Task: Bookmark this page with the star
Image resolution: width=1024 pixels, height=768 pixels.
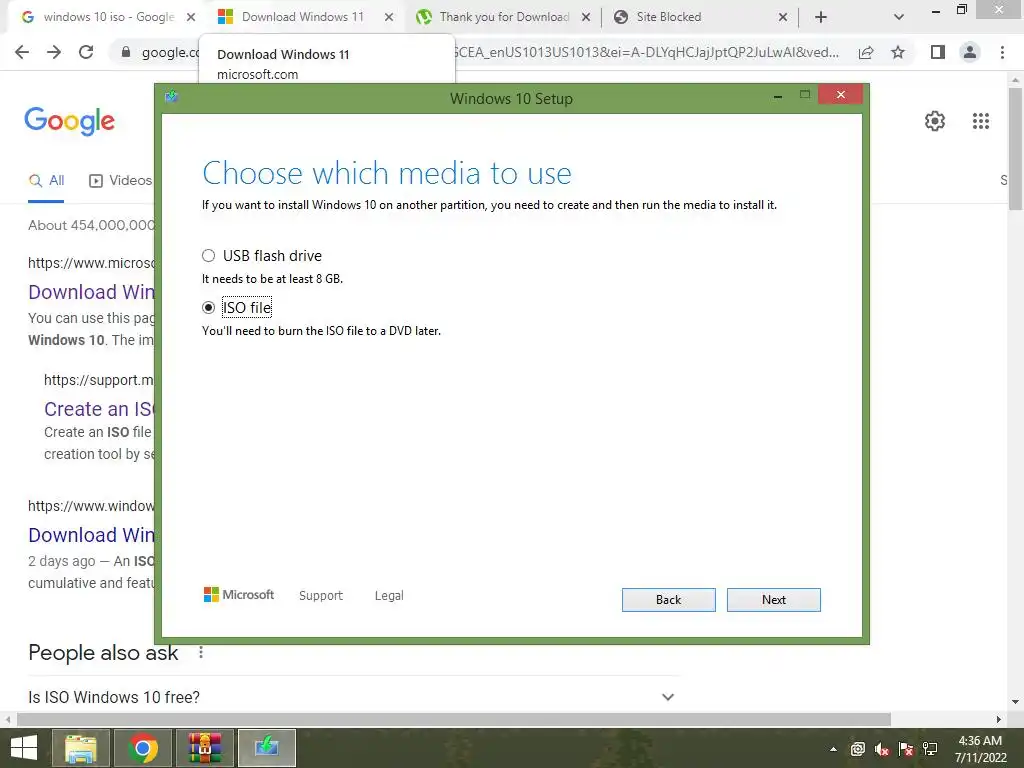Action: coord(898,52)
